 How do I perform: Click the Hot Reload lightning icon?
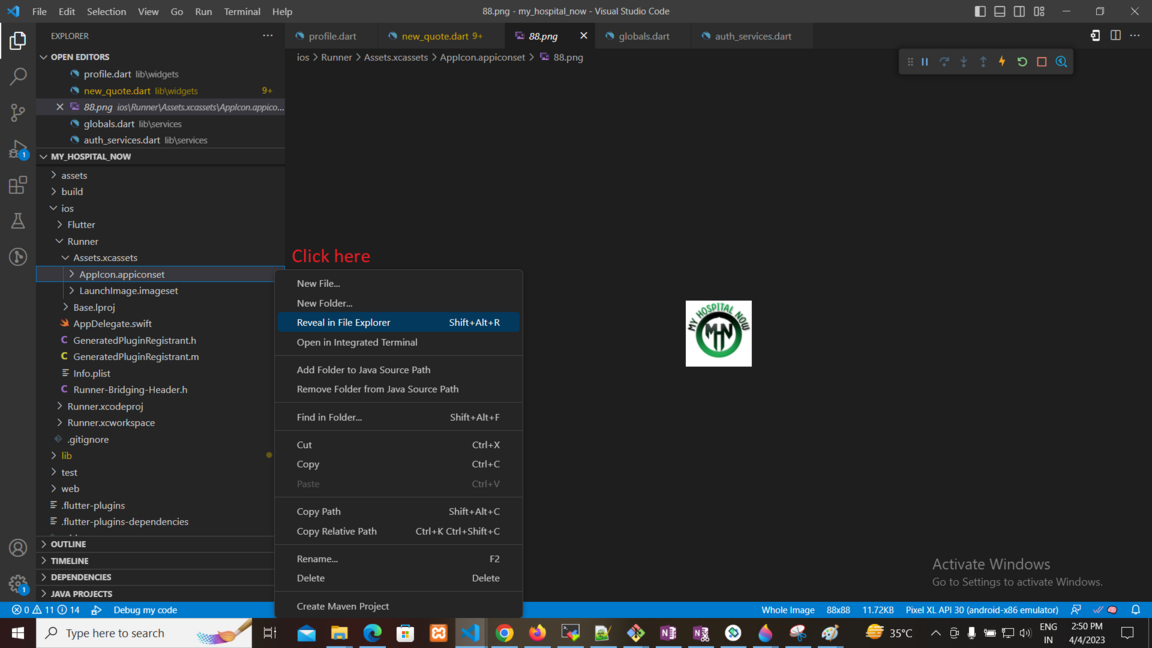tap(1002, 62)
